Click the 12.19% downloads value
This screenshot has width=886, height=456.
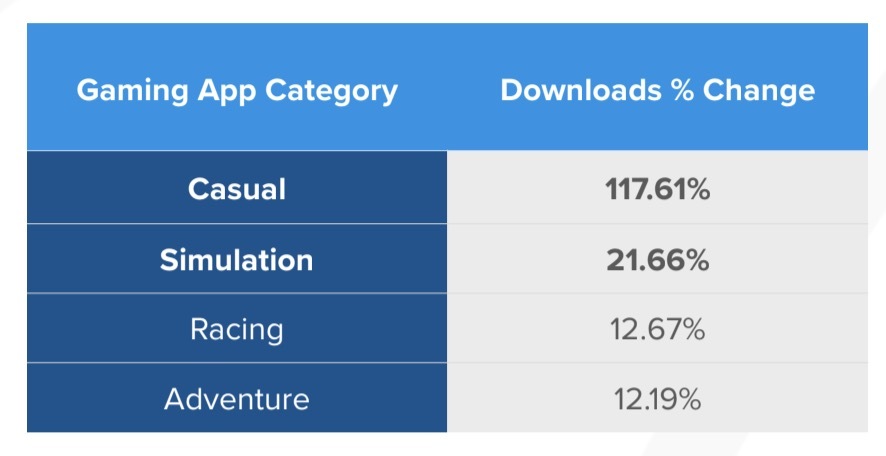pos(657,399)
